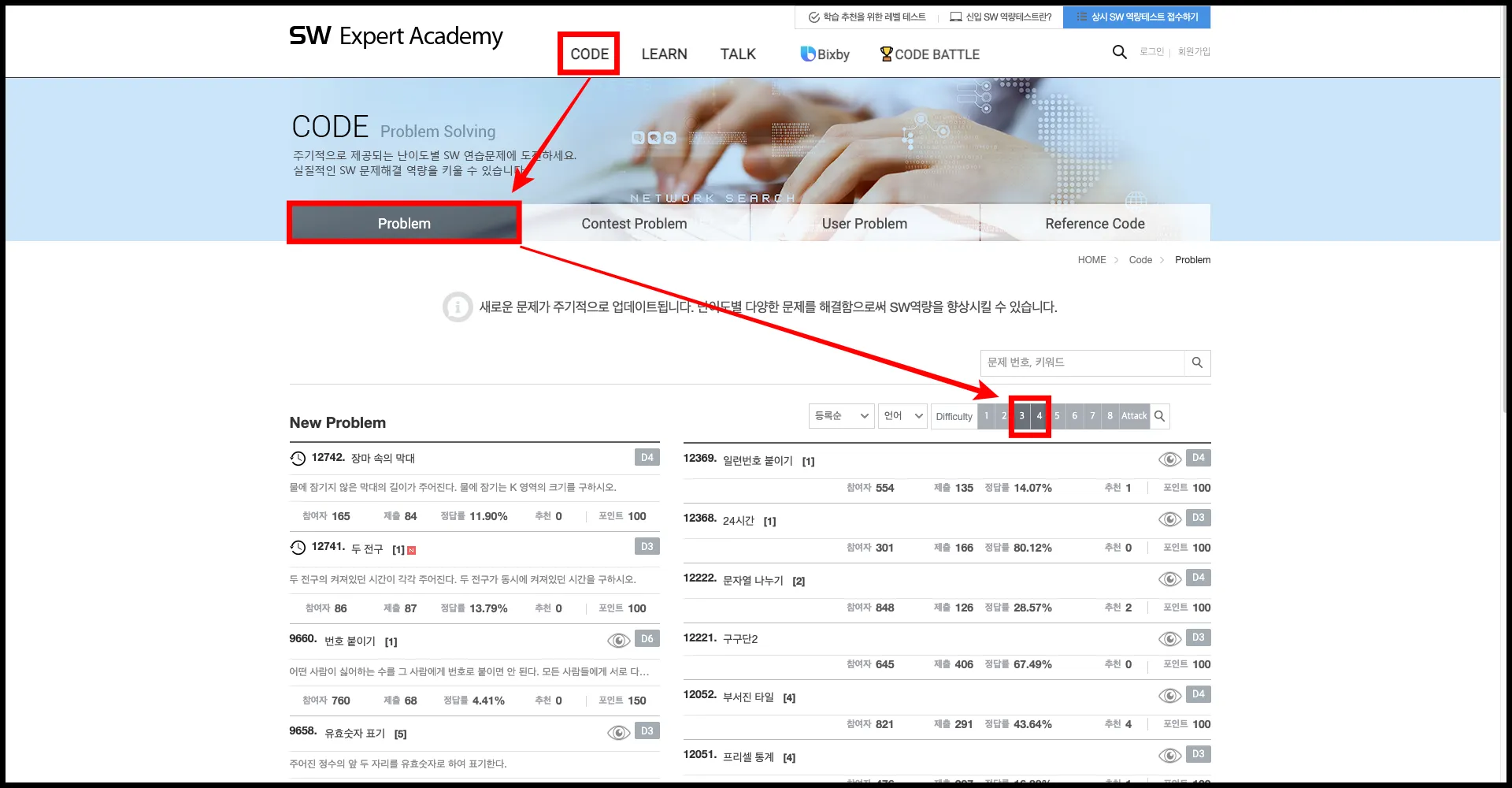
Task: Toggle difficulty level 5 filter
Action: point(1057,416)
